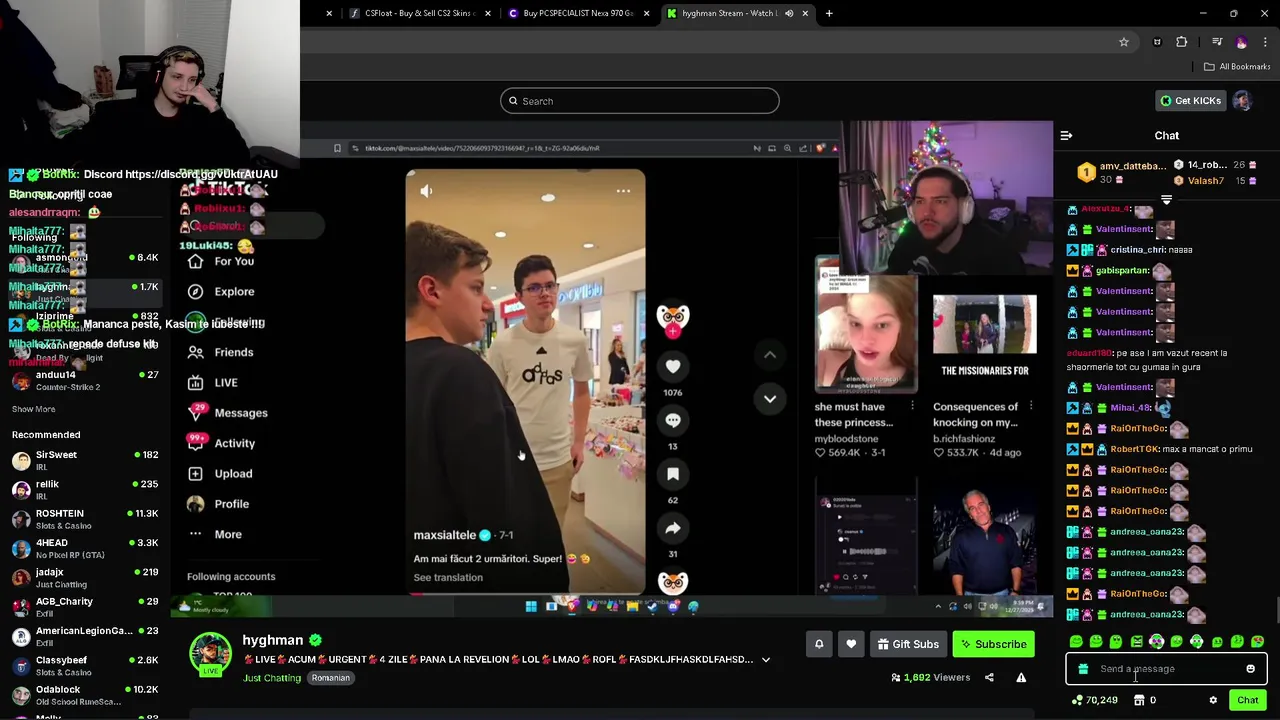Focus the Kick search box
The width and height of the screenshot is (1280, 720).
click(640, 101)
